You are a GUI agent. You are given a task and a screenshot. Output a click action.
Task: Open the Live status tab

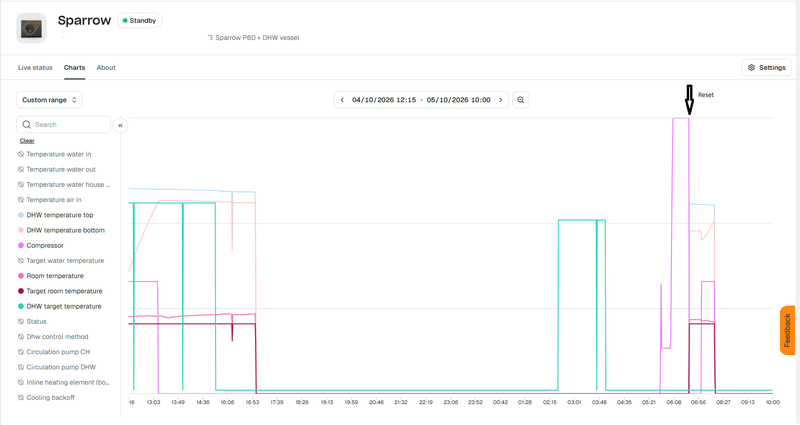35,67
